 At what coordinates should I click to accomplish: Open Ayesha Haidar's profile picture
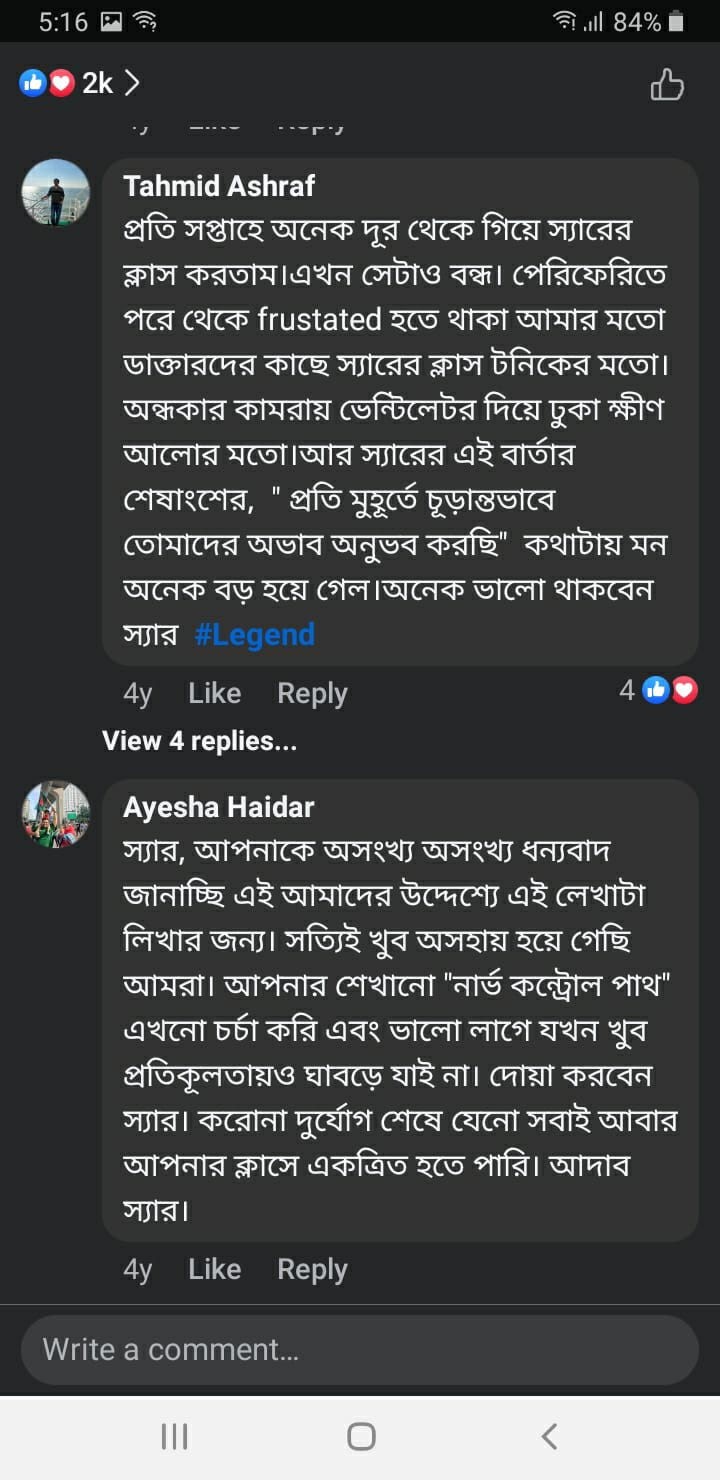[x=56, y=814]
